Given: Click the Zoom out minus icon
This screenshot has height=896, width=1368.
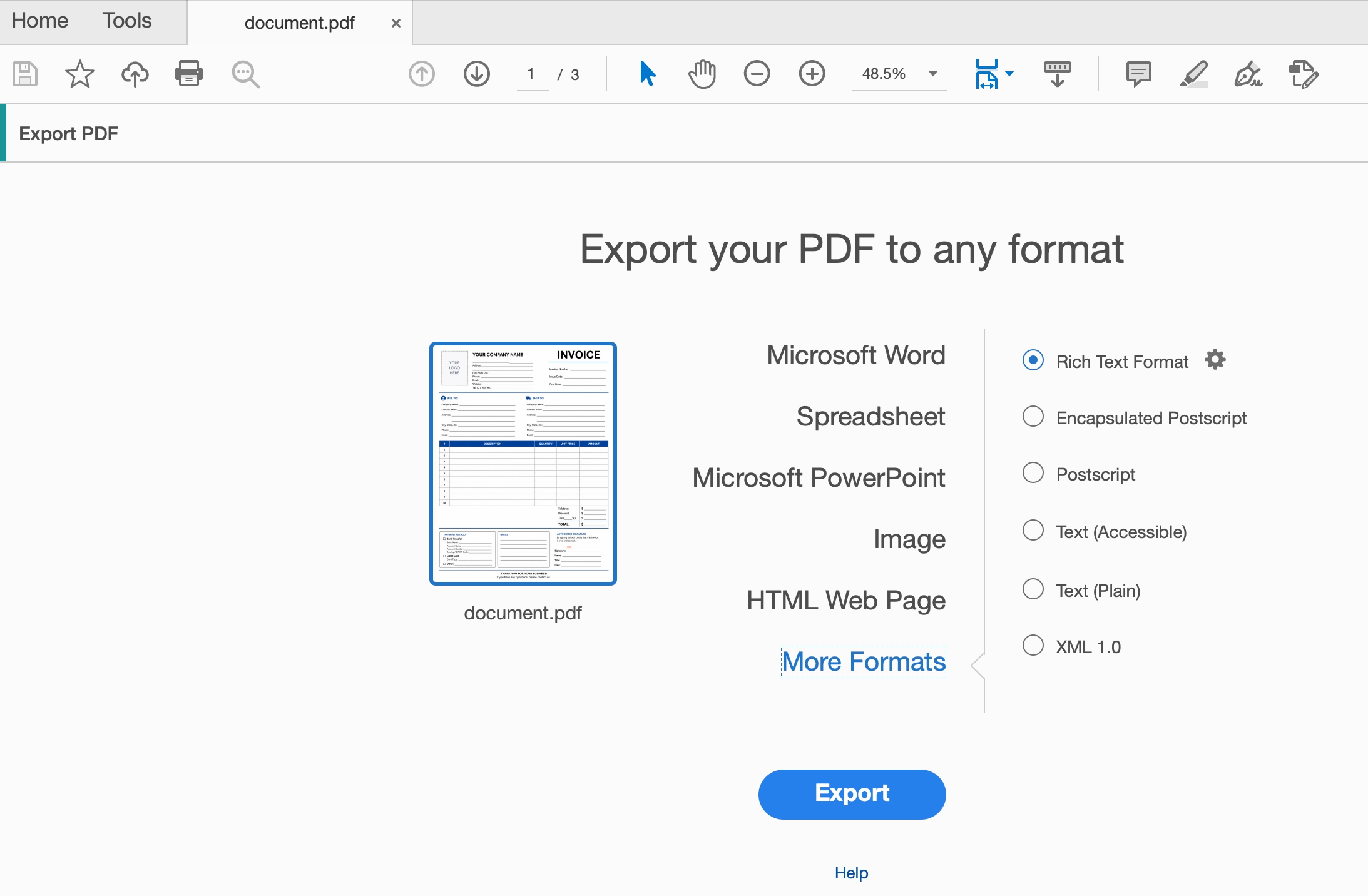Looking at the screenshot, I should point(757,74).
